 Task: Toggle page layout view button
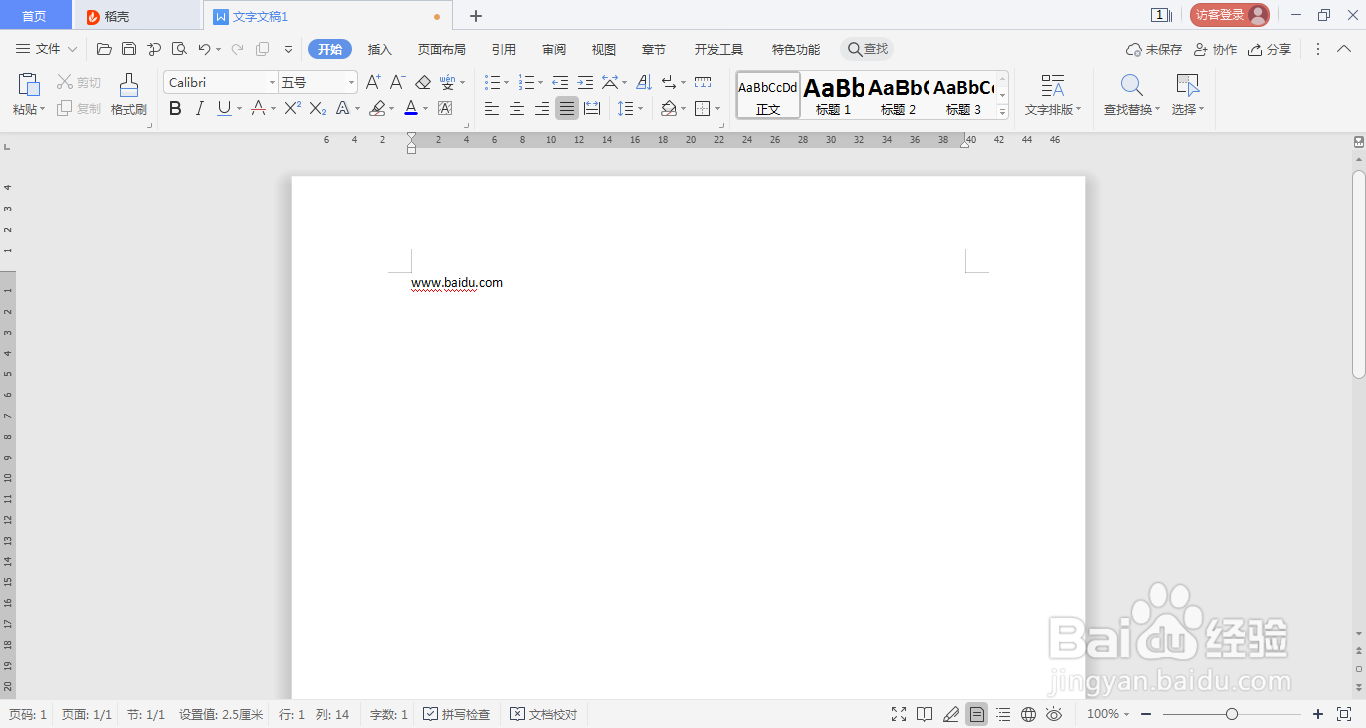click(x=977, y=714)
